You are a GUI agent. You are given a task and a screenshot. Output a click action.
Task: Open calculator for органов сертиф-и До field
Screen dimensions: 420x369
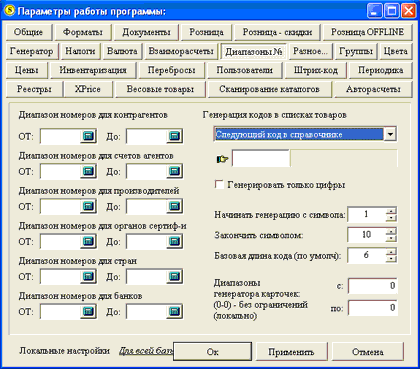click(174, 241)
